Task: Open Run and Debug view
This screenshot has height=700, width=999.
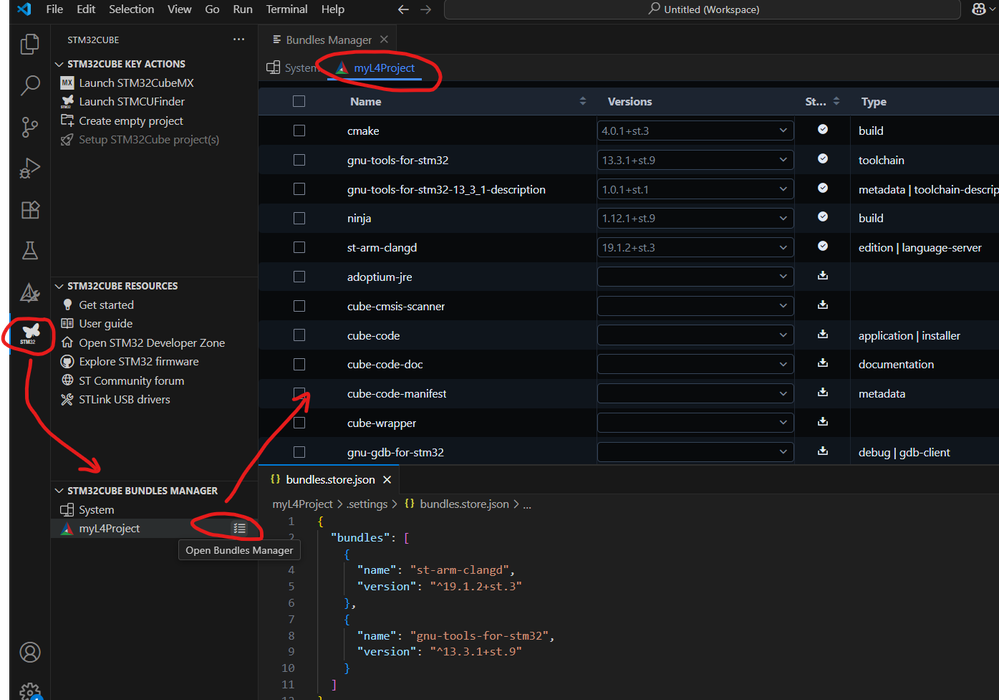Action: point(29,168)
